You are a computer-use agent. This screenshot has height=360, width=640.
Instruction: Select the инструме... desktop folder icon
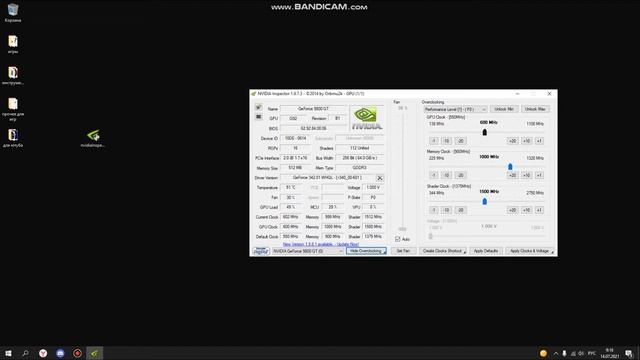[13, 76]
